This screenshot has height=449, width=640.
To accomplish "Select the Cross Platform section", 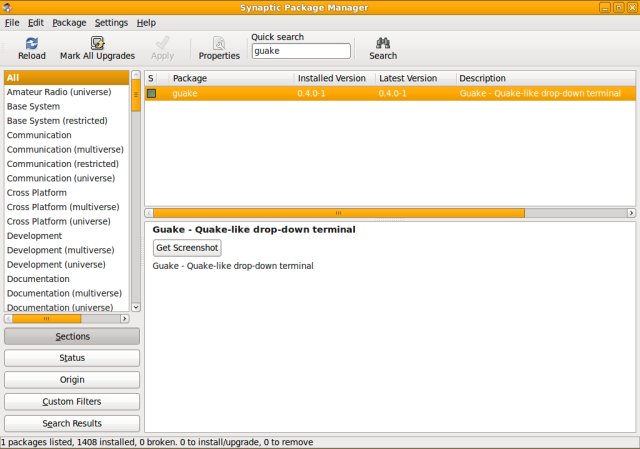I will 67,193.
